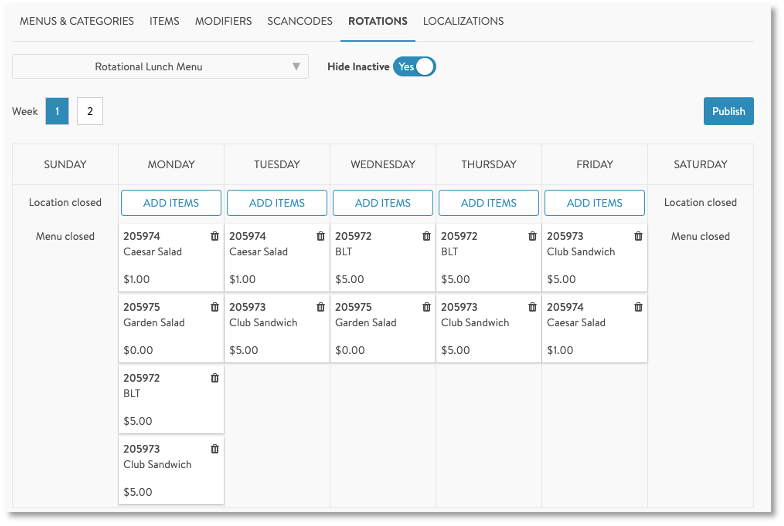Select Week 1 page button
The width and height of the screenshot is (784, 526).
[57, 112]
